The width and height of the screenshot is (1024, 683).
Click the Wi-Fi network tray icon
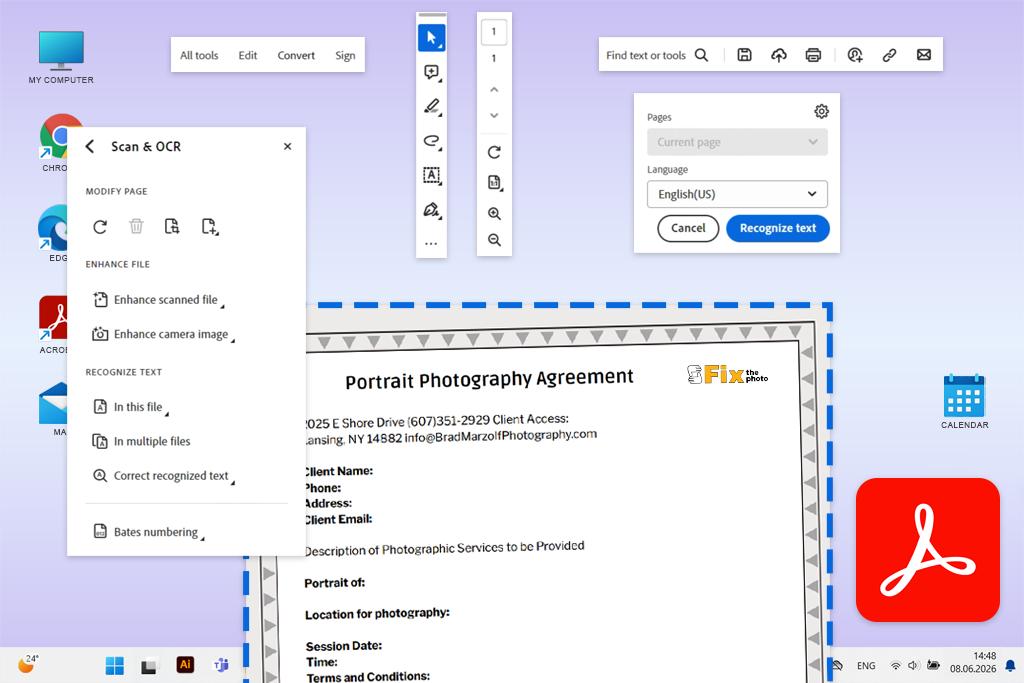(x=895, y=665)
